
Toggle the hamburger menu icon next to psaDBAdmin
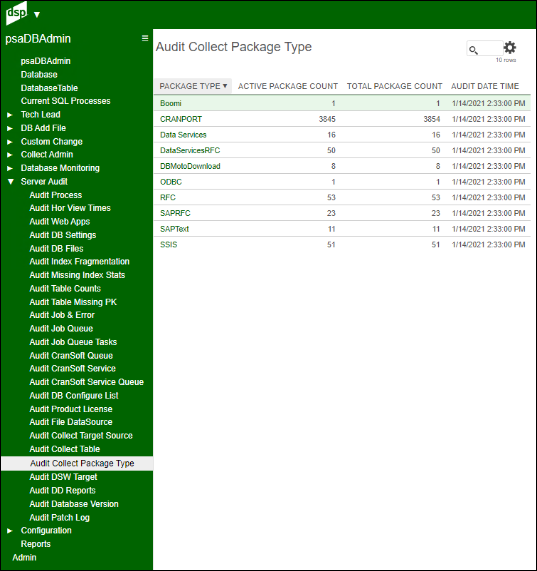tap(145, 38)
